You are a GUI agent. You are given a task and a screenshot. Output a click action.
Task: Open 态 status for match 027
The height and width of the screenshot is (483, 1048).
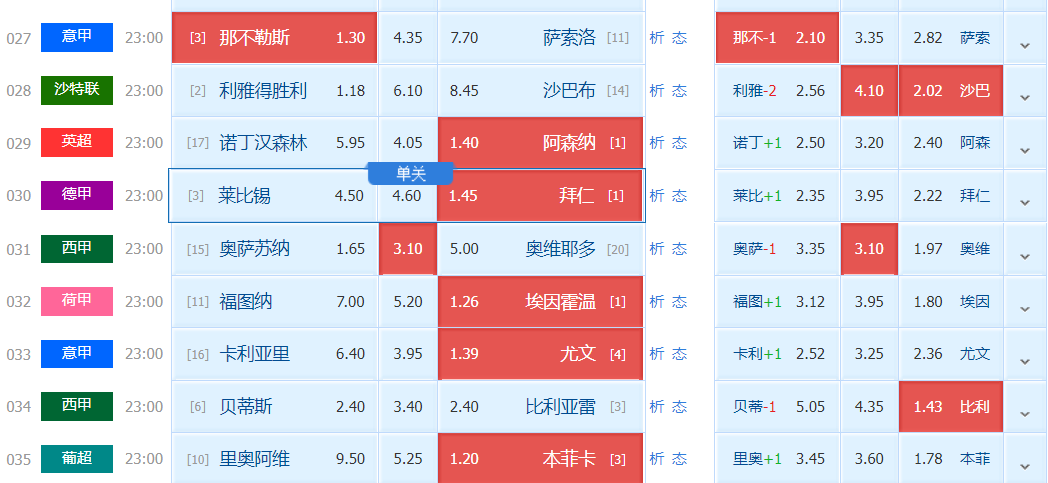point(680,38)
